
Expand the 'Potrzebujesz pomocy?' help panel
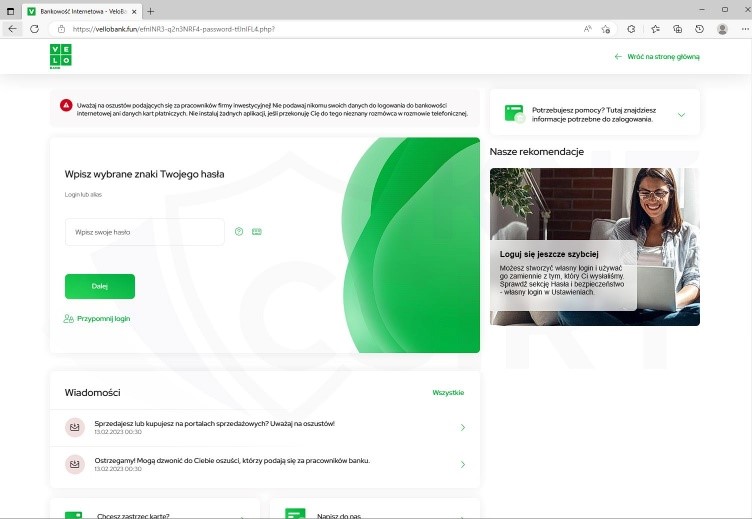tap(681, 115)
